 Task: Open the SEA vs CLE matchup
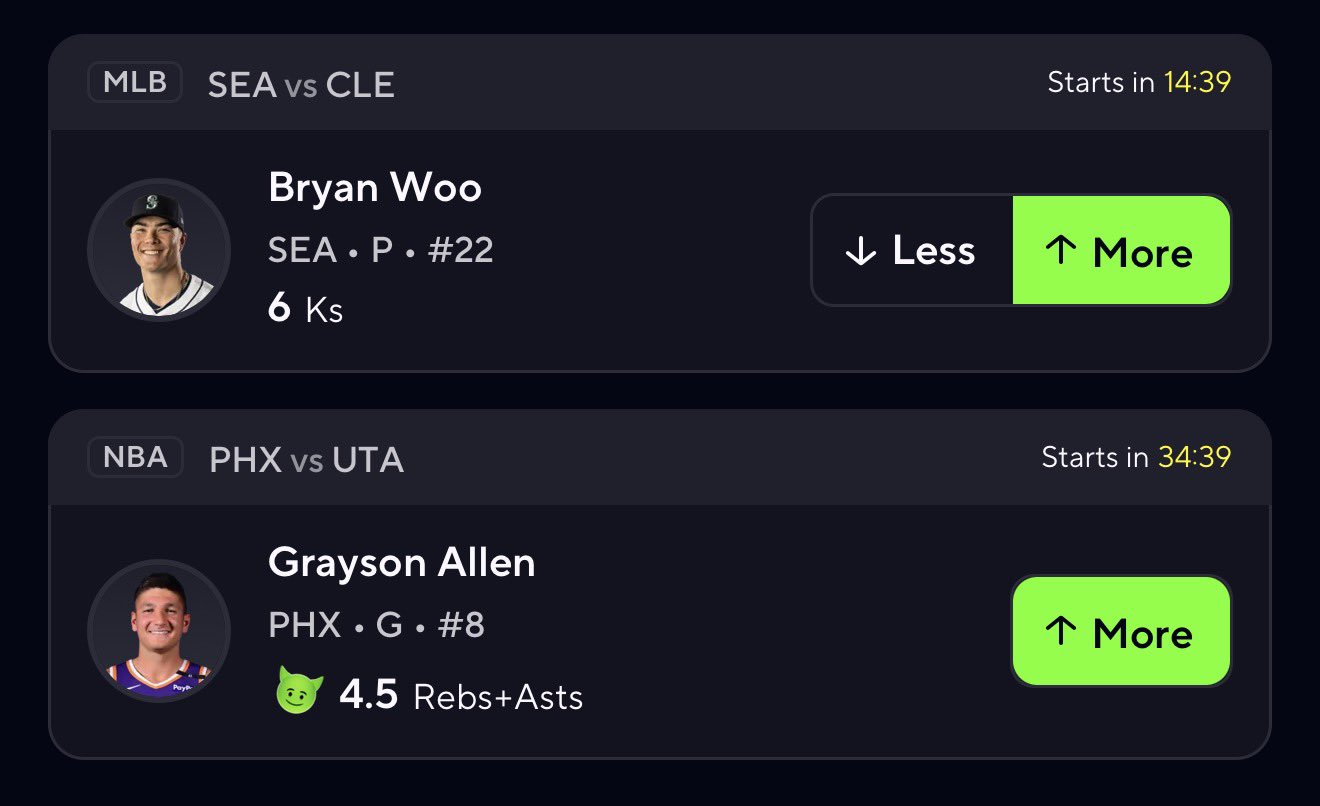point(301,84)
